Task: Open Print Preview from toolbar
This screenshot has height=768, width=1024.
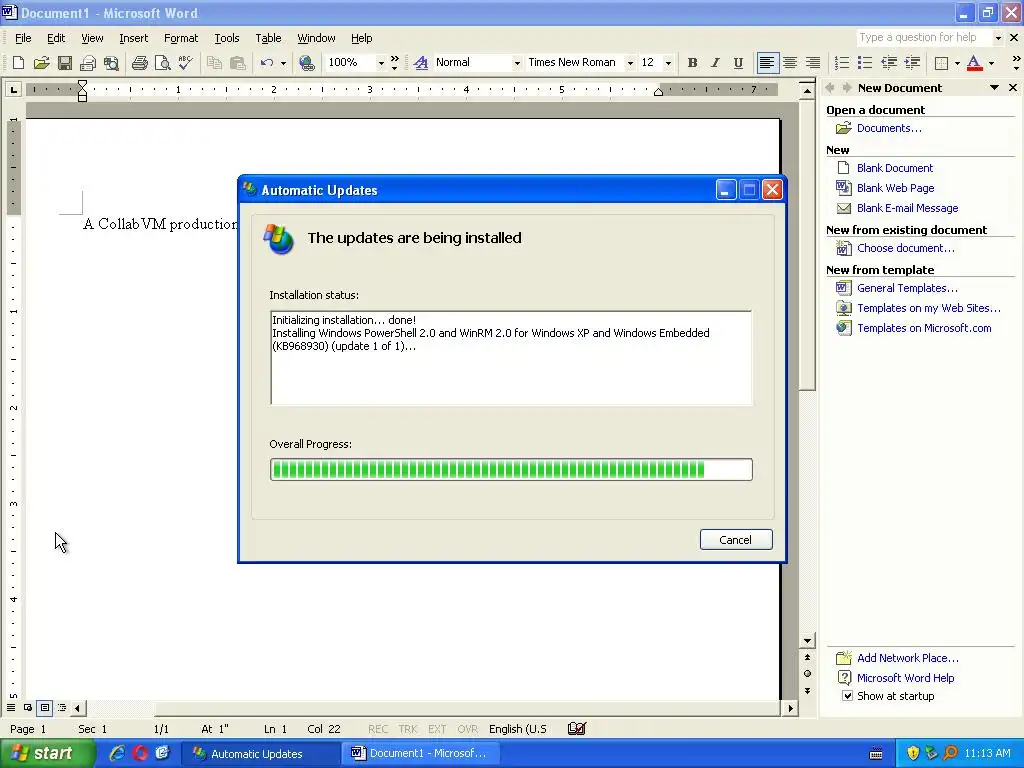Action: click(x=162, y=63)
